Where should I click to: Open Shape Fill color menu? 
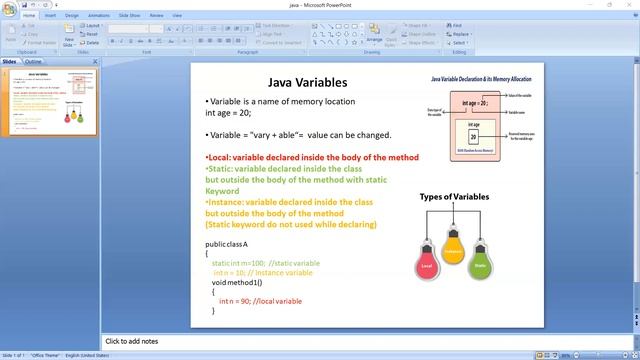pyautogui.click(x=417, y=25)
